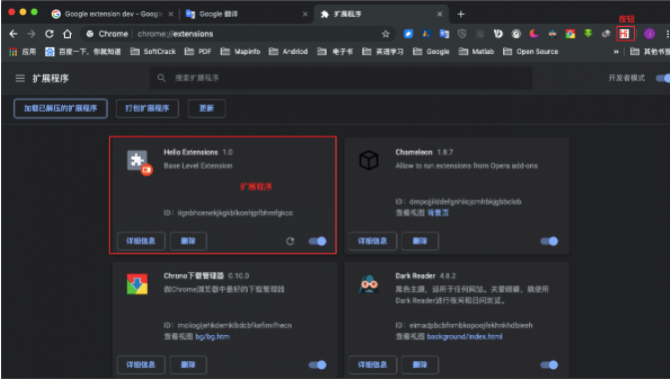Click the Dark Reader masked figure toolbar icon
This screenshot has width=670, height=380.
point(552,34)
